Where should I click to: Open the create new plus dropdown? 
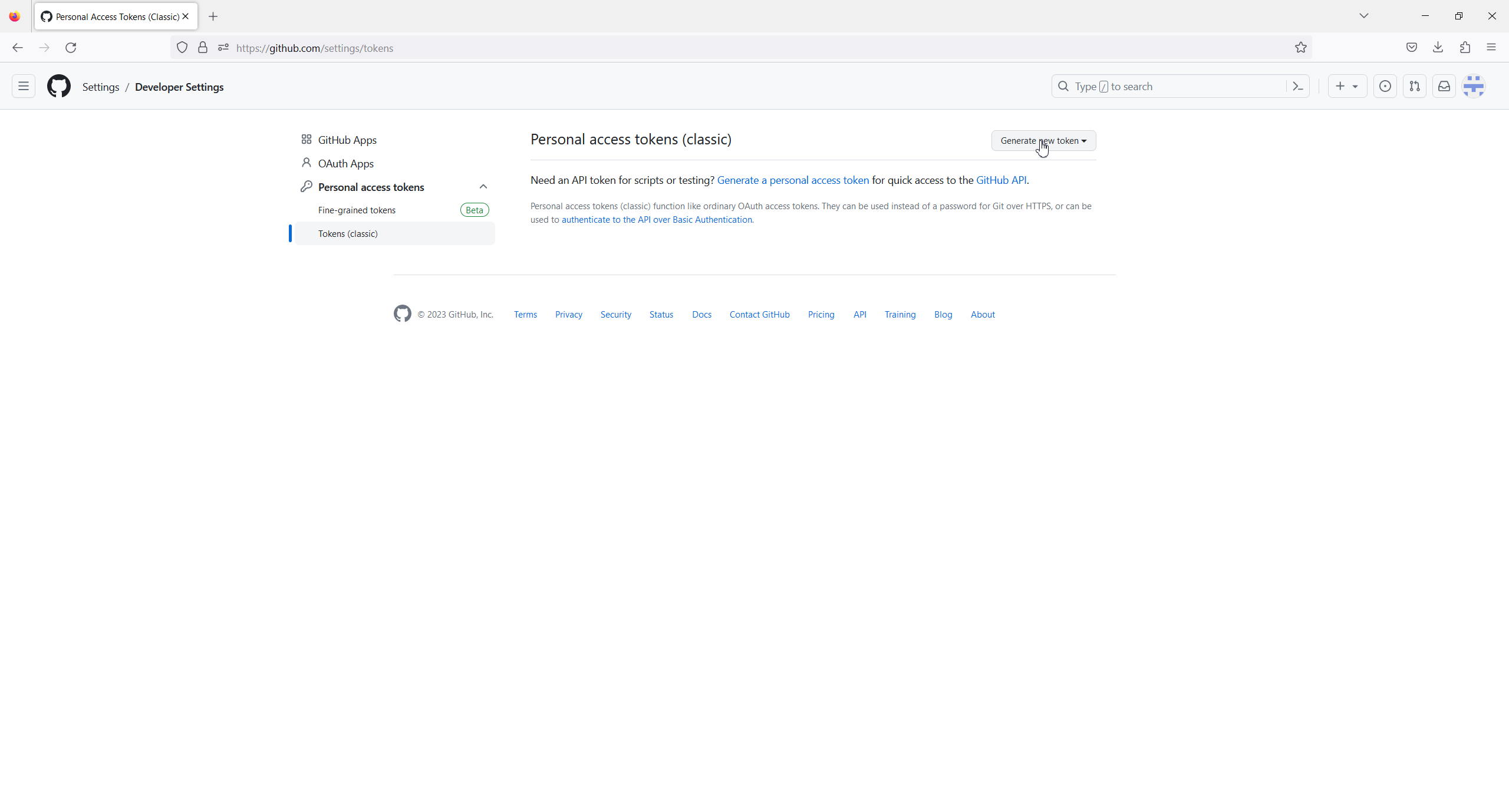pos(1347,87)
